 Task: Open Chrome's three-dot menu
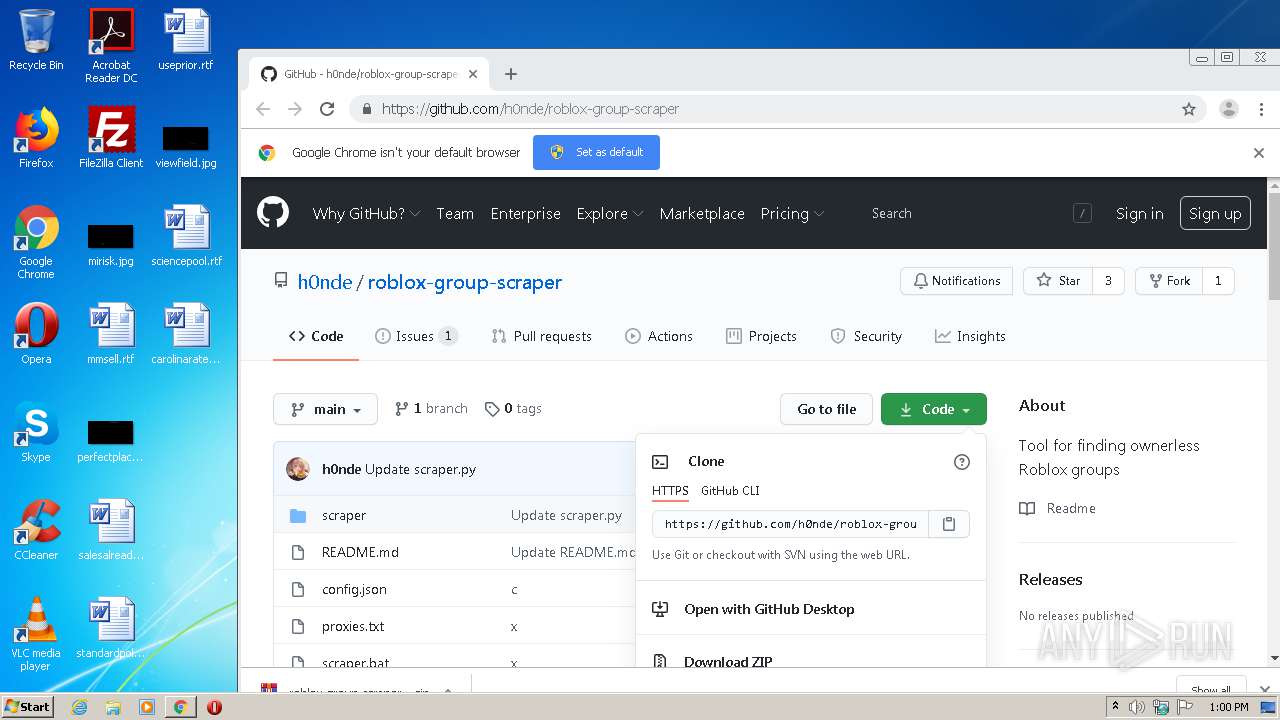[x=1260, y=109]
